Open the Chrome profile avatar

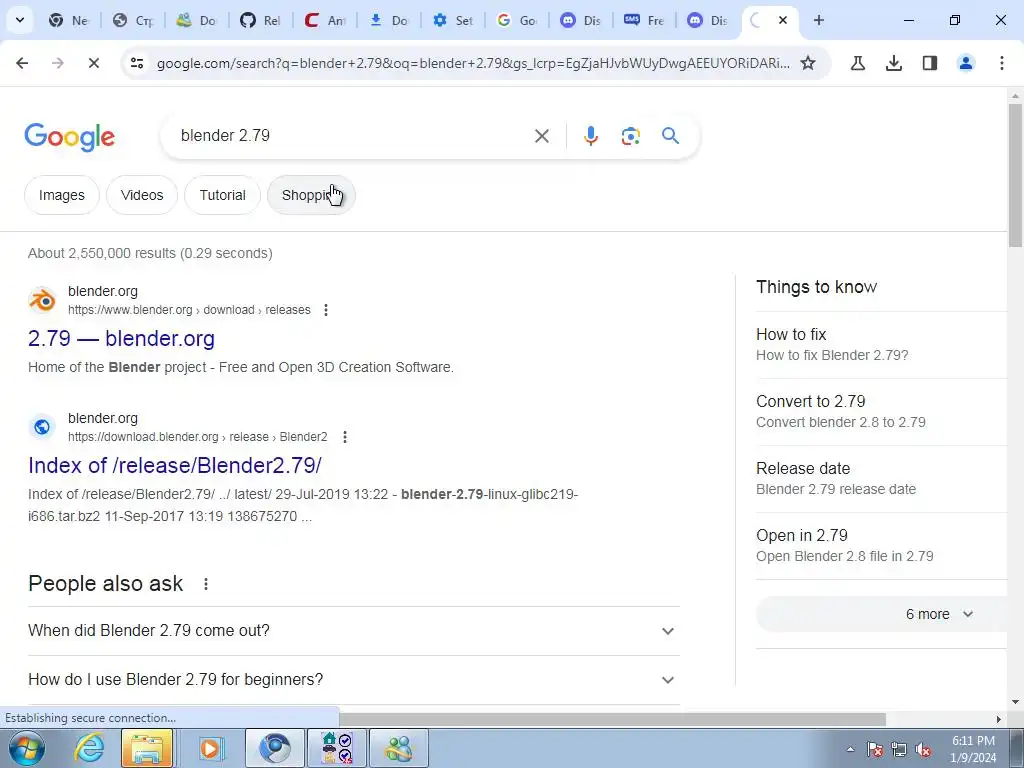point(966,63)
